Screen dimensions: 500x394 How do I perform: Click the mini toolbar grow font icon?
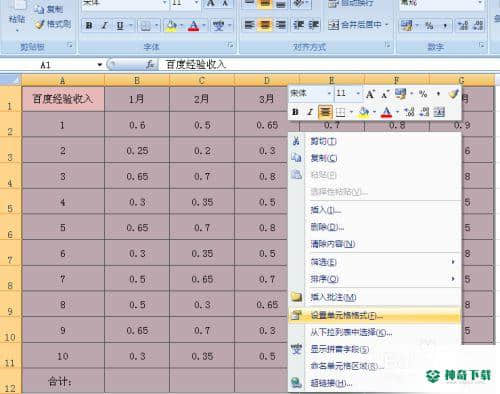pyautogui.click(x=370, y=94)
